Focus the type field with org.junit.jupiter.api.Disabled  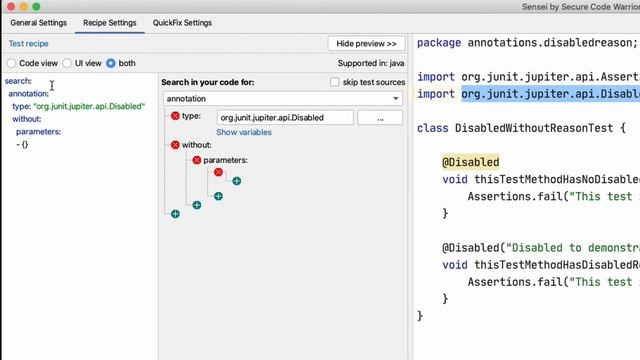point(285,118)
